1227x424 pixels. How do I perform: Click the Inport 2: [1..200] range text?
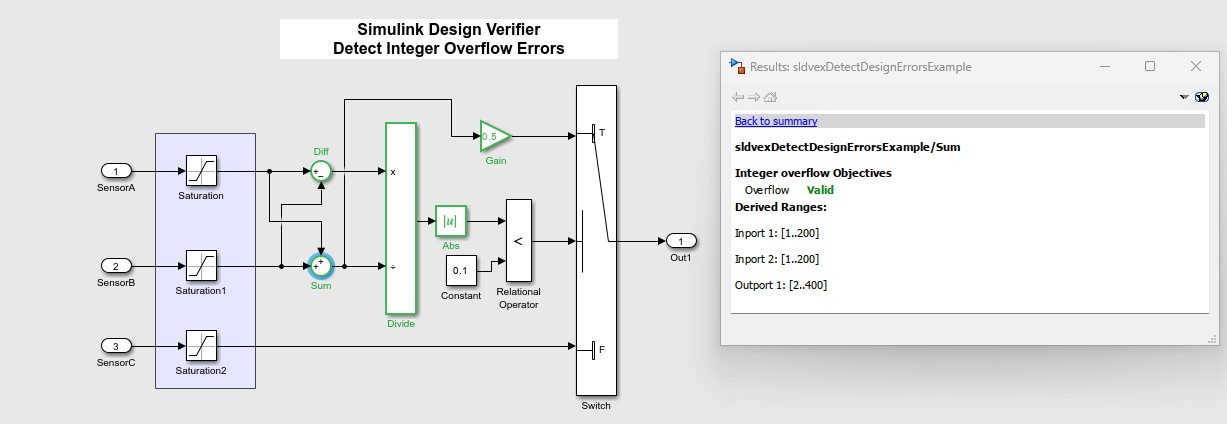point(777,259)
